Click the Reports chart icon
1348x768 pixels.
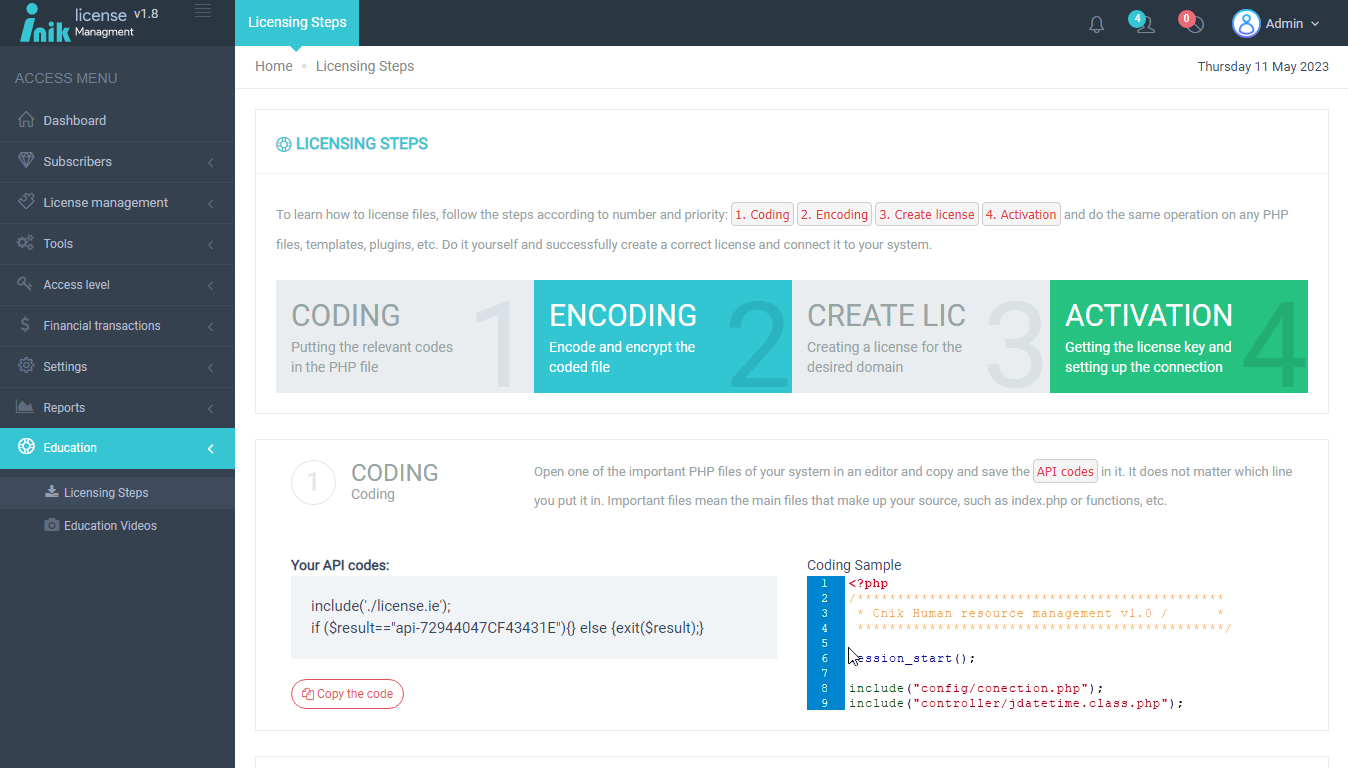coord(26,407)
